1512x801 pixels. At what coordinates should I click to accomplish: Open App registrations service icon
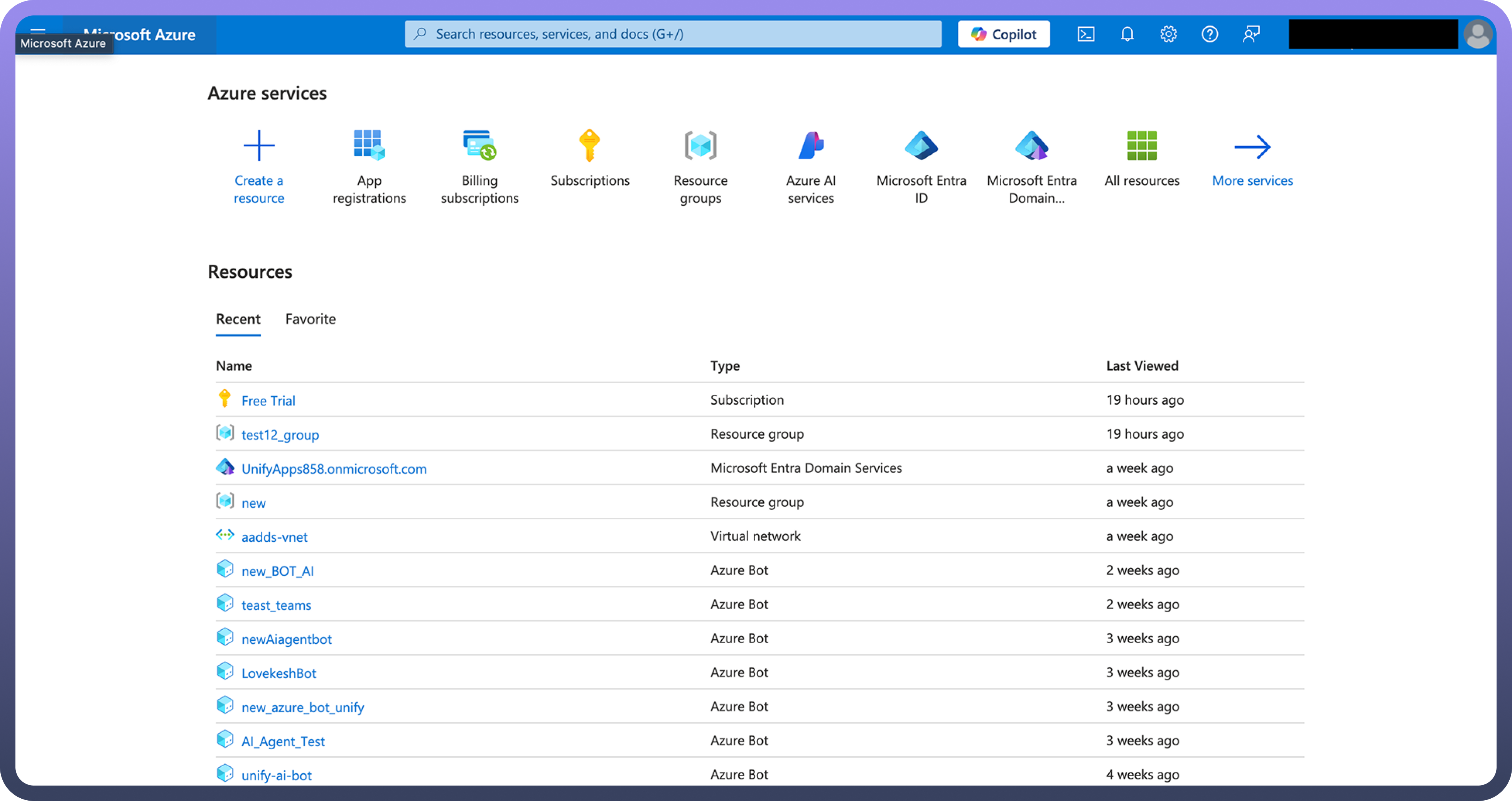[x=369, y=145]
